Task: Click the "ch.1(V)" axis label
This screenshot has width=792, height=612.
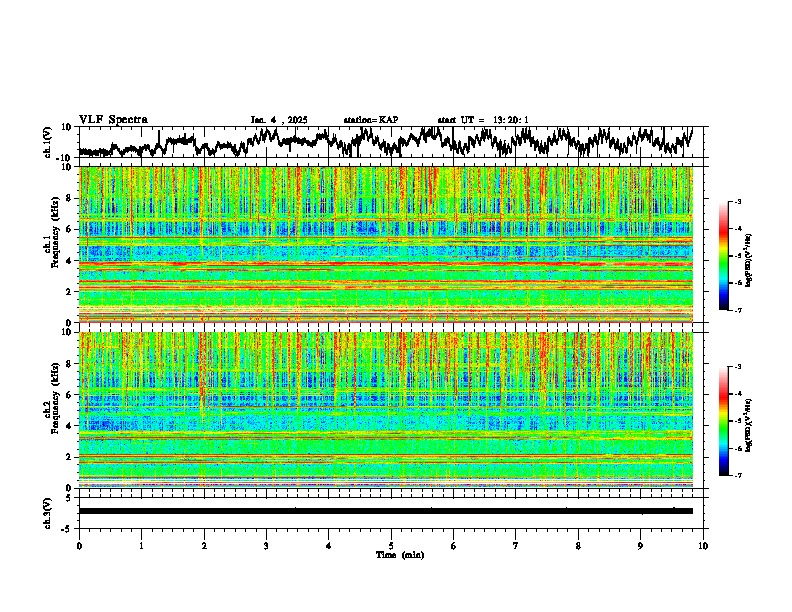Action: [x=48, y=142]
